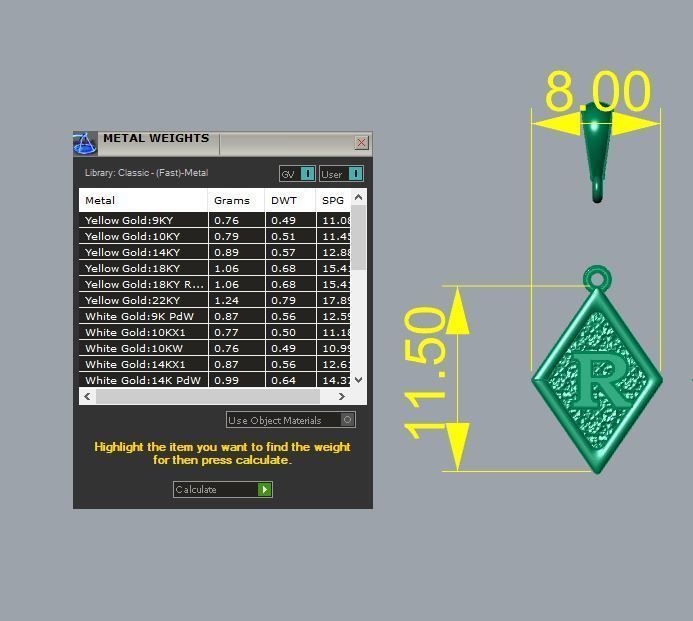Toggle the User library switch
This screenshot has height=621, width=693.
341,174
